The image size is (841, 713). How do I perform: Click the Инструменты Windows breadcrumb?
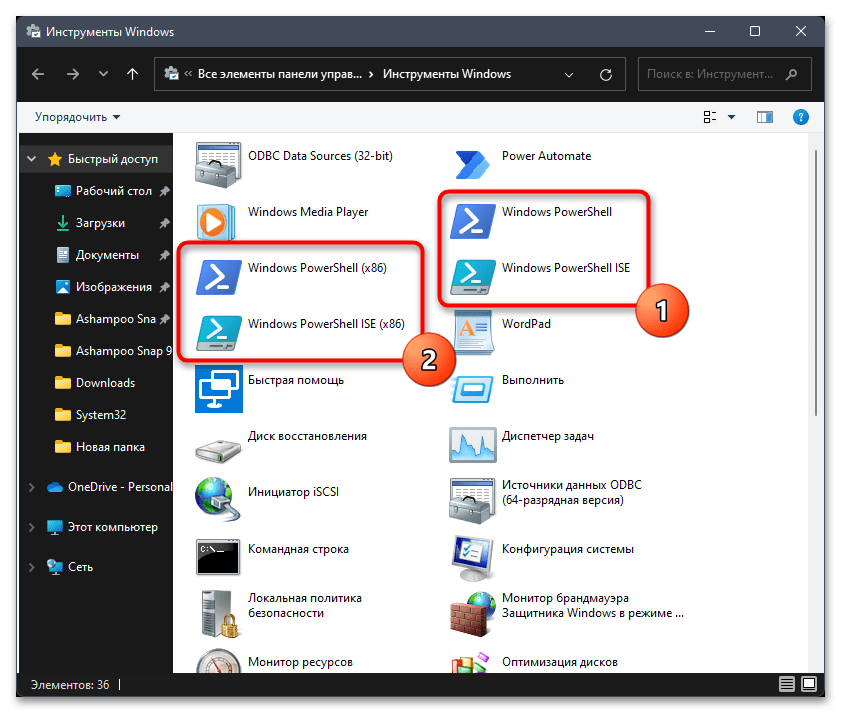pyautogui.click(x=447, y=74)
